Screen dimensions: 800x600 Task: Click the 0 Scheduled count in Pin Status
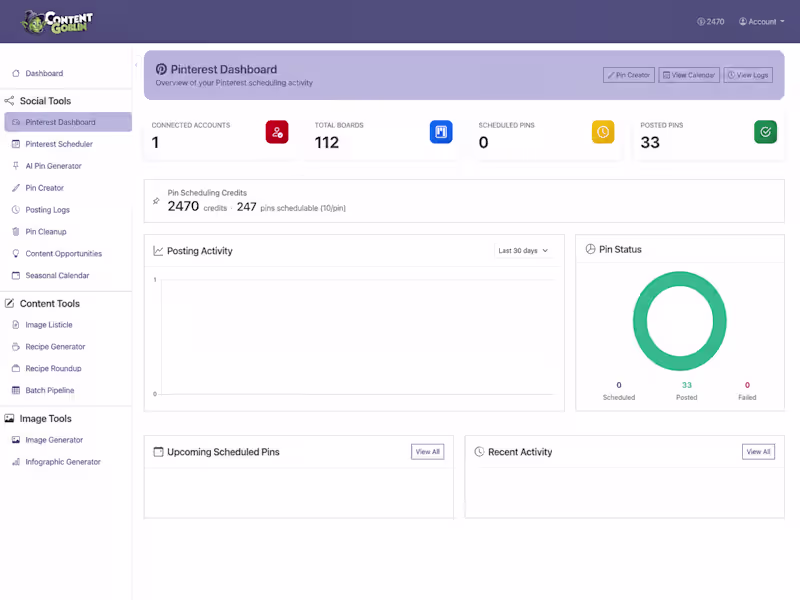coord(619,385)
